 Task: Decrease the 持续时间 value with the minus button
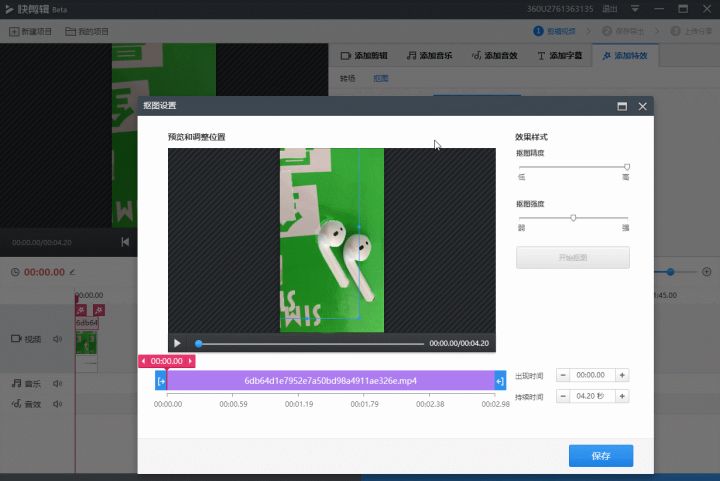[563, 396]
